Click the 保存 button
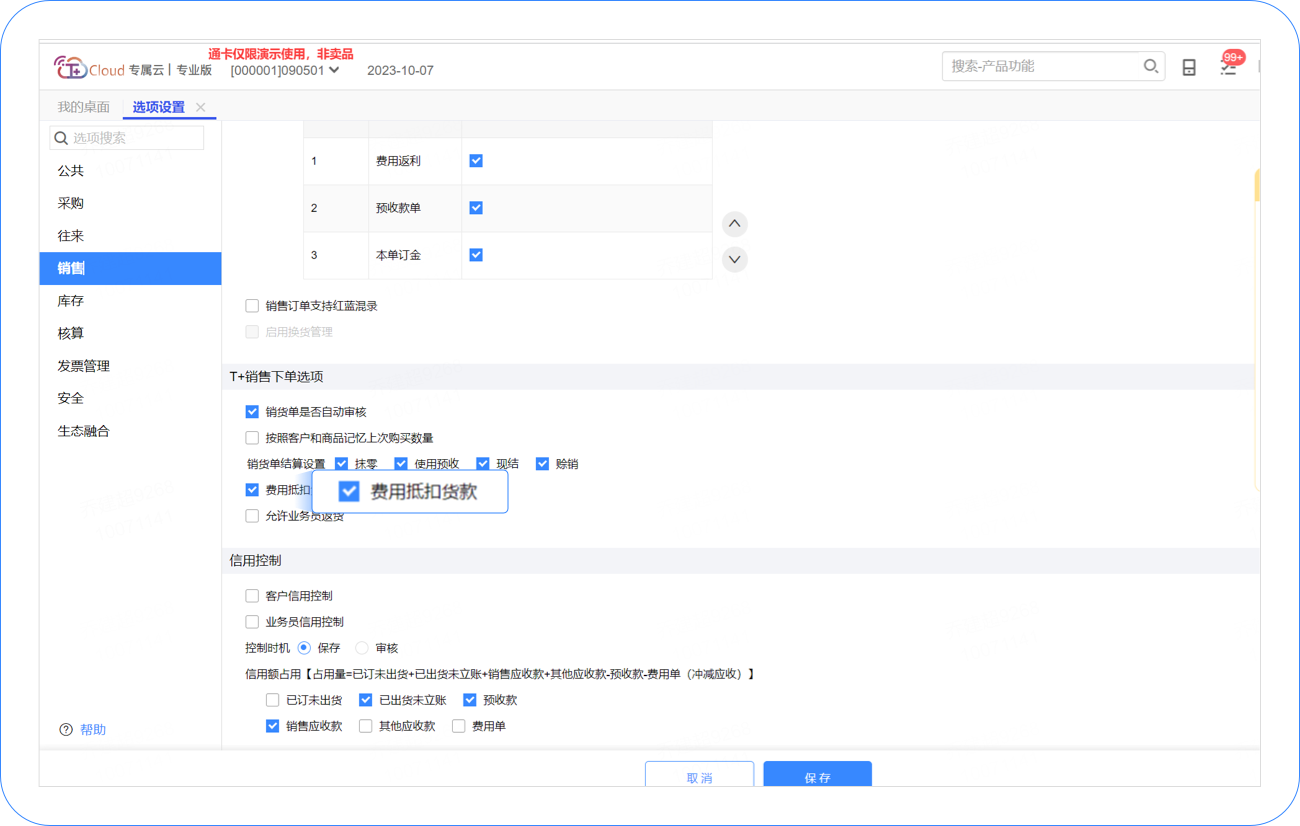 click(817, 775)
